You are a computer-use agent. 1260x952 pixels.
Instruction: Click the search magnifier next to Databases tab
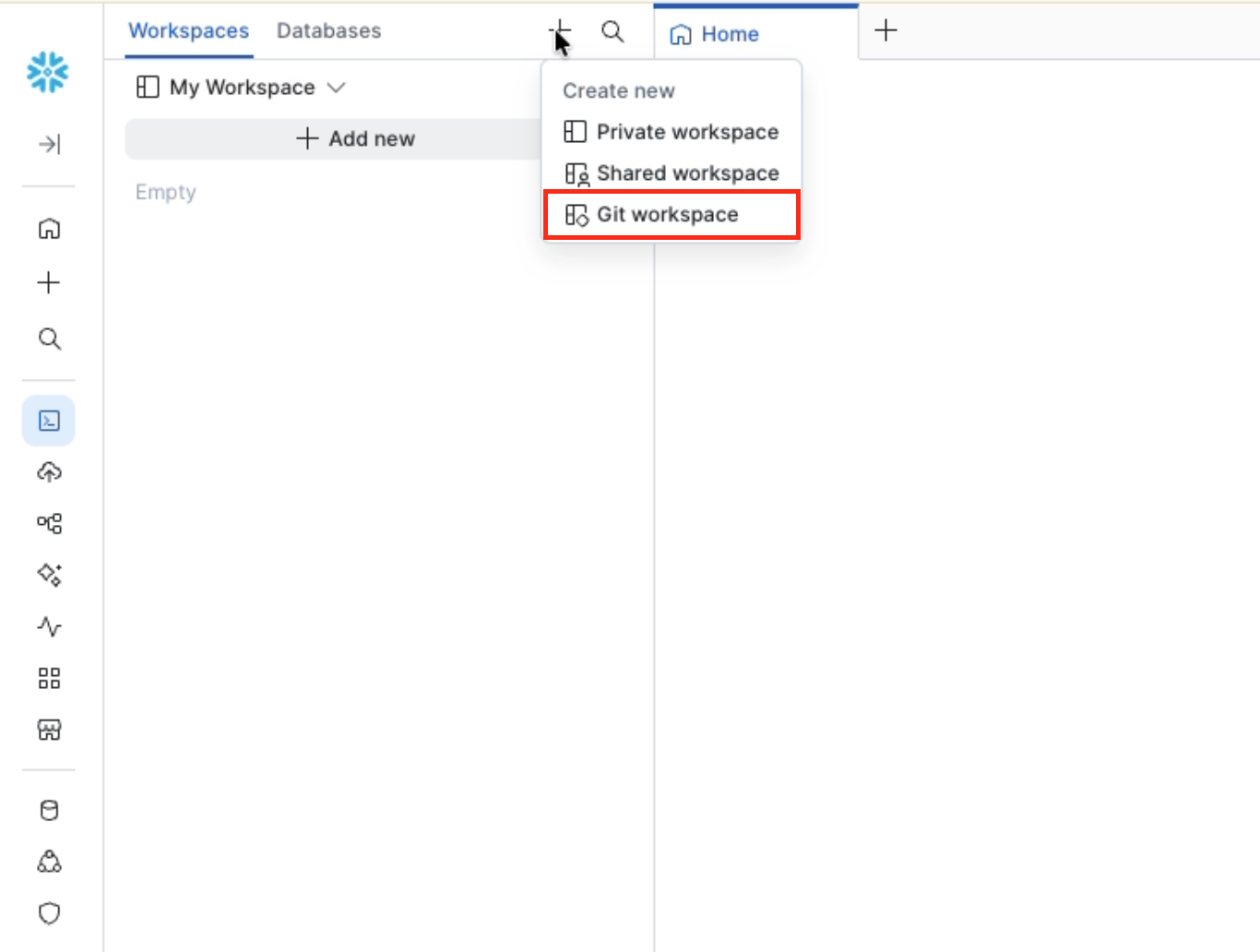(612, 31)
